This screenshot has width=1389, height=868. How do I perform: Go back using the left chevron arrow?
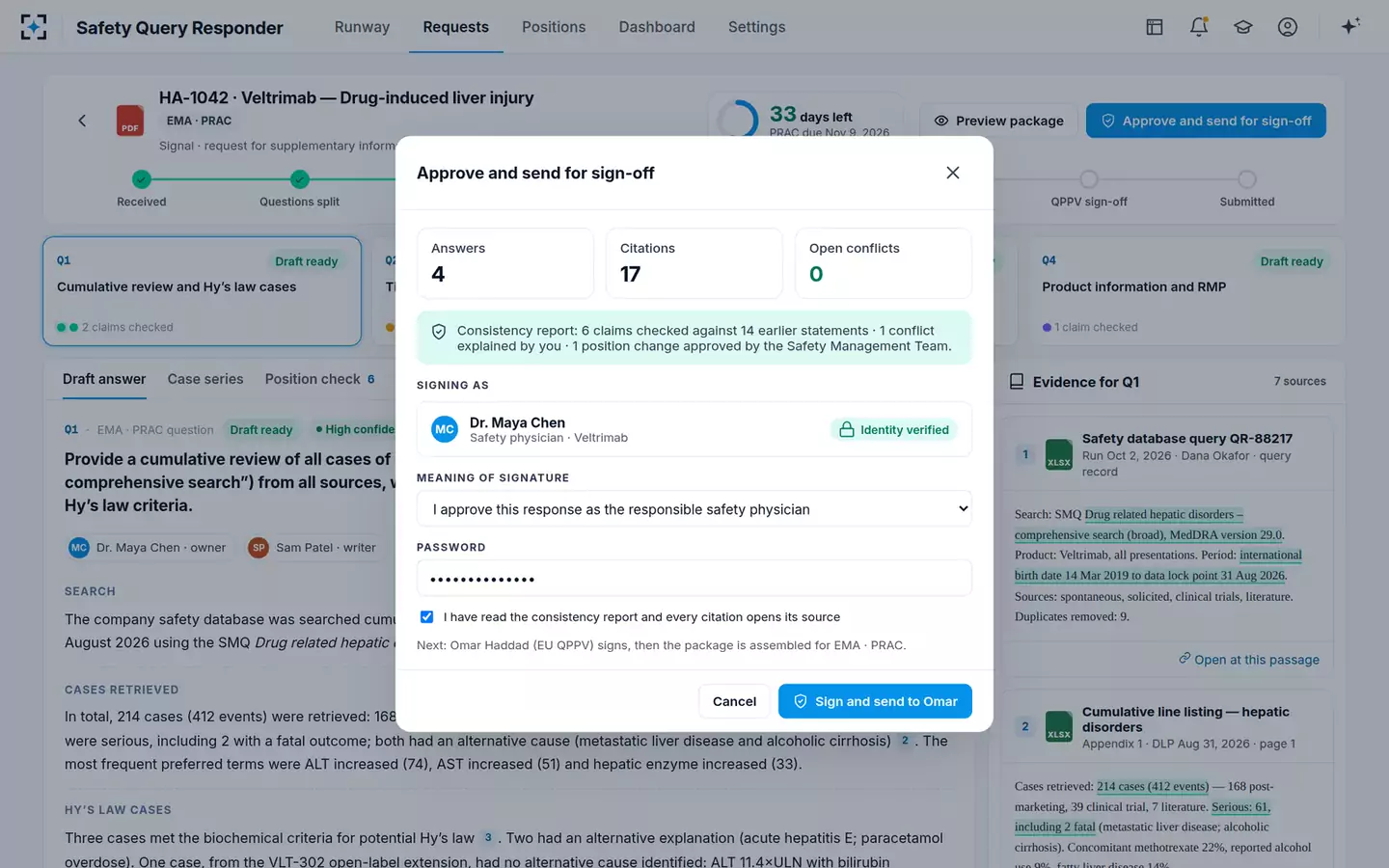(82, 121)
